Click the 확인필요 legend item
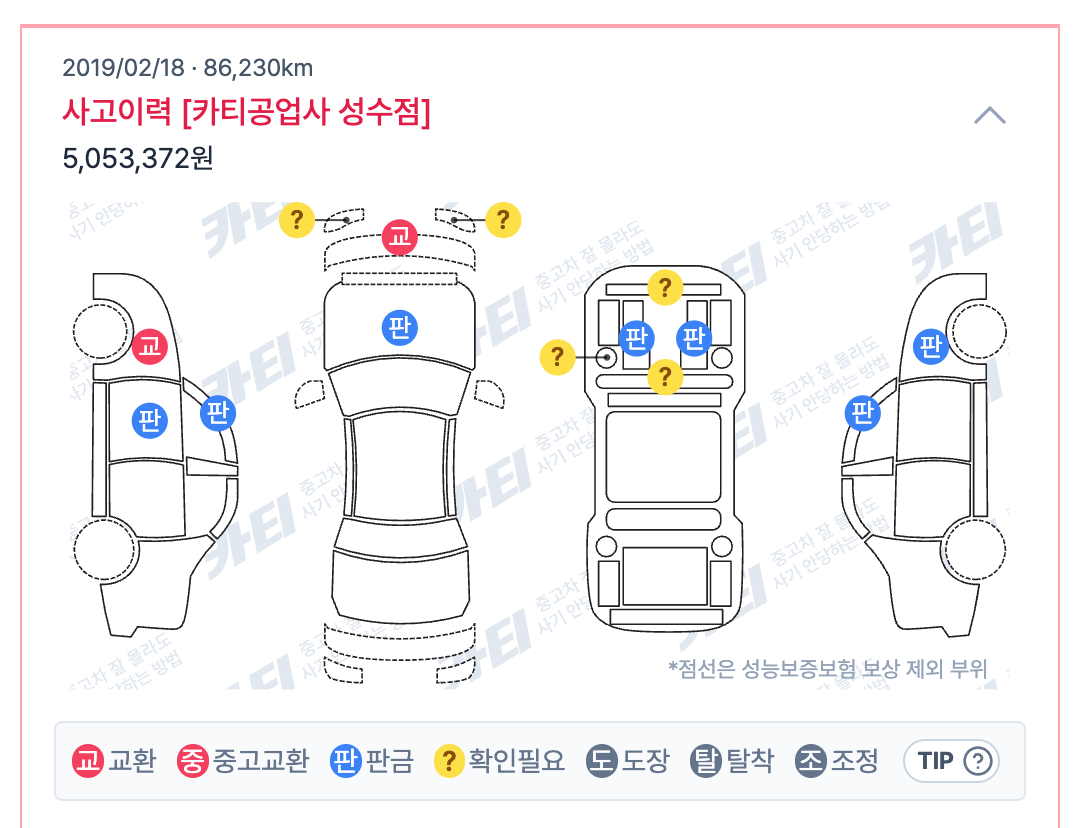Screen dimensions: 1090x828 (x=499, y=761)
